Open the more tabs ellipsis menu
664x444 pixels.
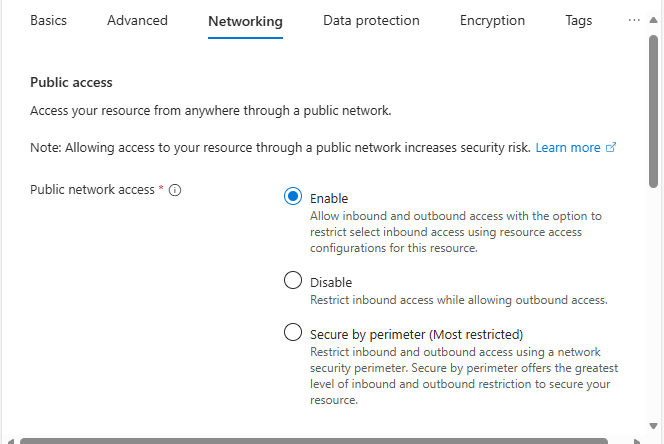pyautogui.click(x=633, y=20)
